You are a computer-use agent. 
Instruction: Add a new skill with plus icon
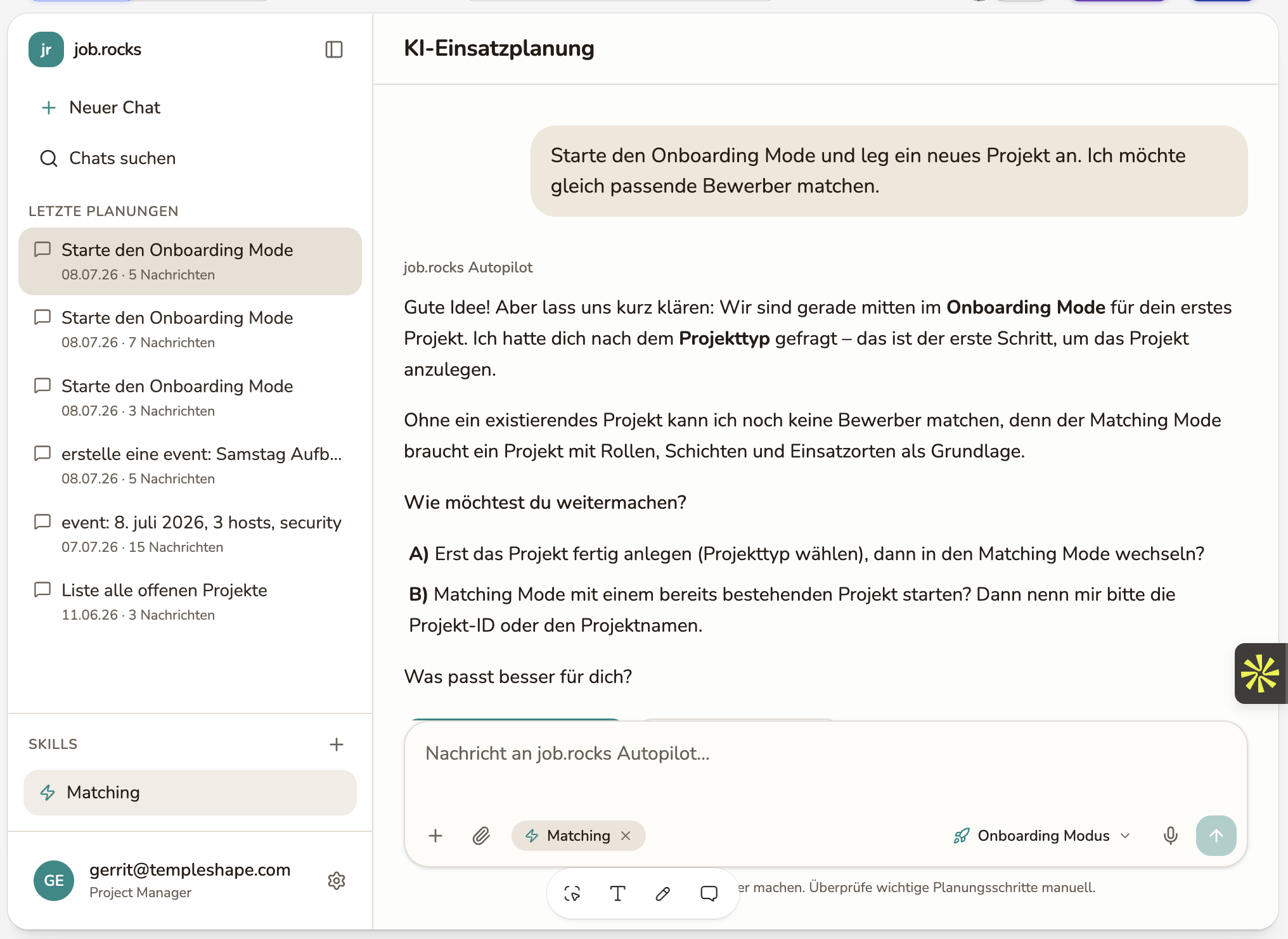pyautogui.click(x=337, y=744)
